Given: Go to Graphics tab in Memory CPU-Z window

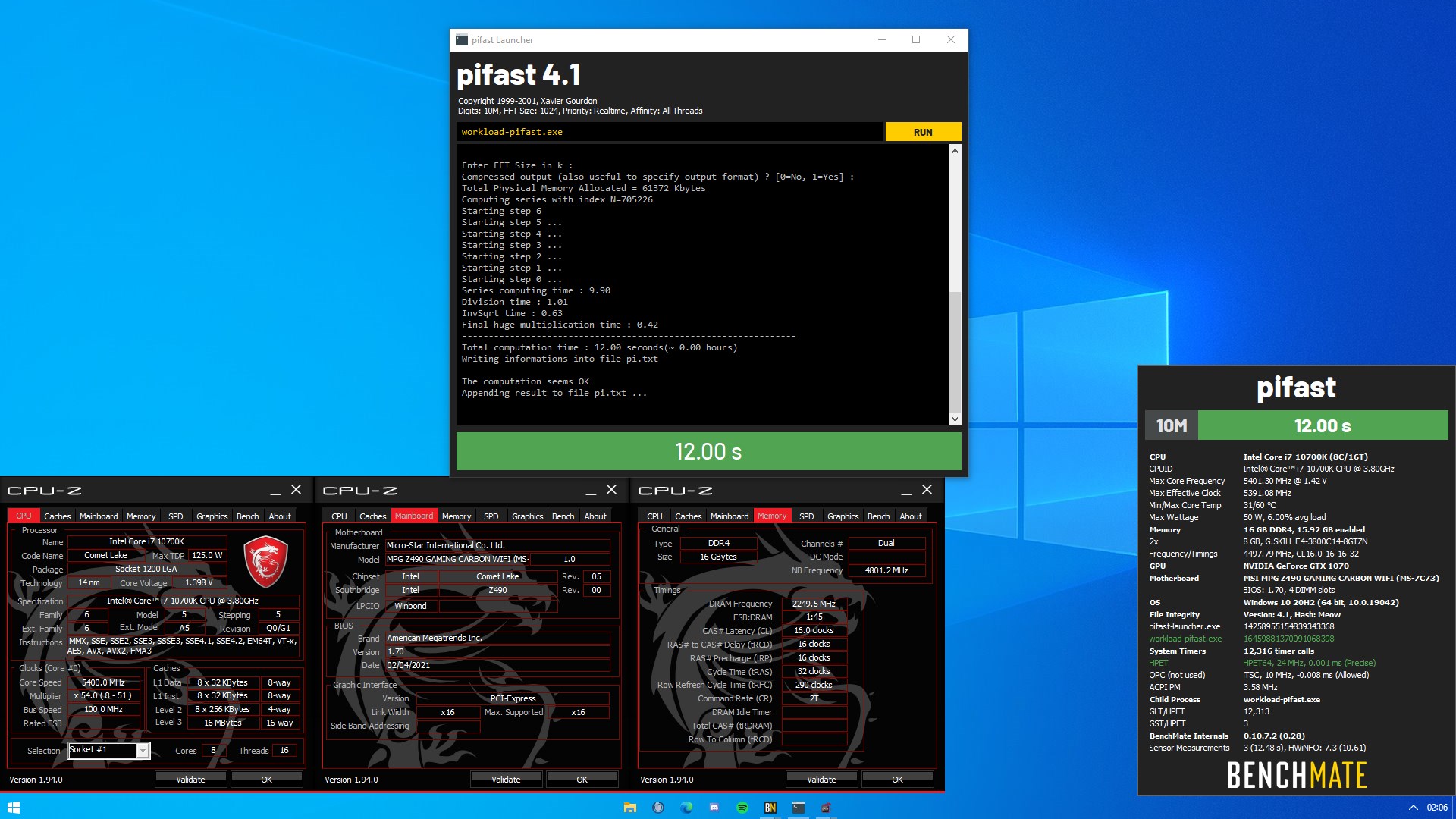Looking at the screenshot, I should (x=843, y=516).
